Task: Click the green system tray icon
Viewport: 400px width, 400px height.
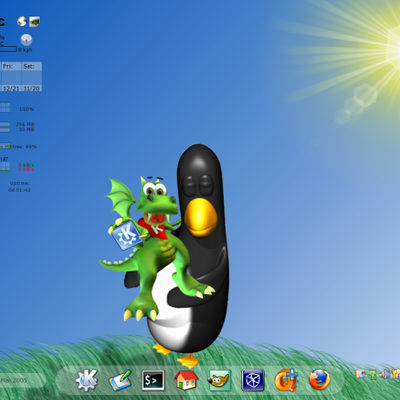Action: coord(373,375)
